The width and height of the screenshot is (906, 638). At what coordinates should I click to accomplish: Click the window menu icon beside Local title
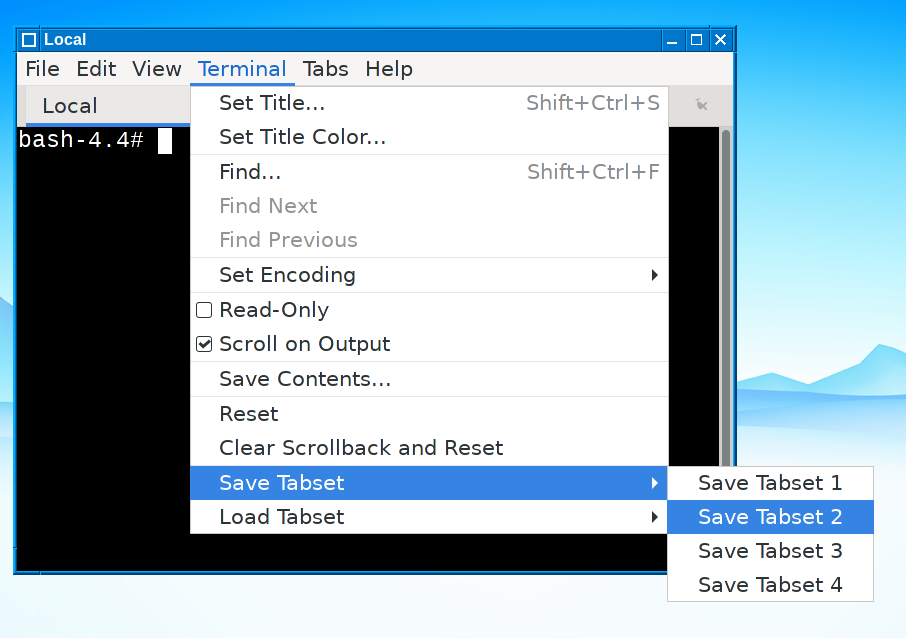pyautogui.click(x=28, y=40)
